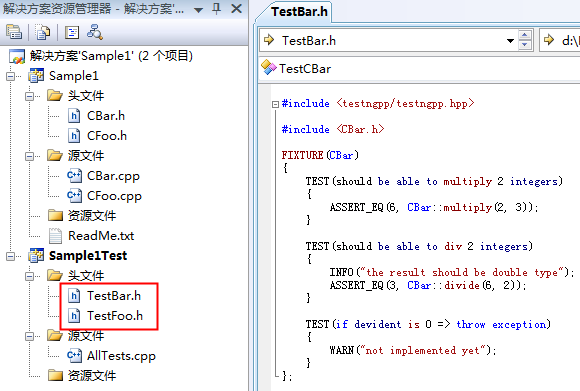
Task: Select the TestBar.h file icon
Action: [x=74, y=296]
